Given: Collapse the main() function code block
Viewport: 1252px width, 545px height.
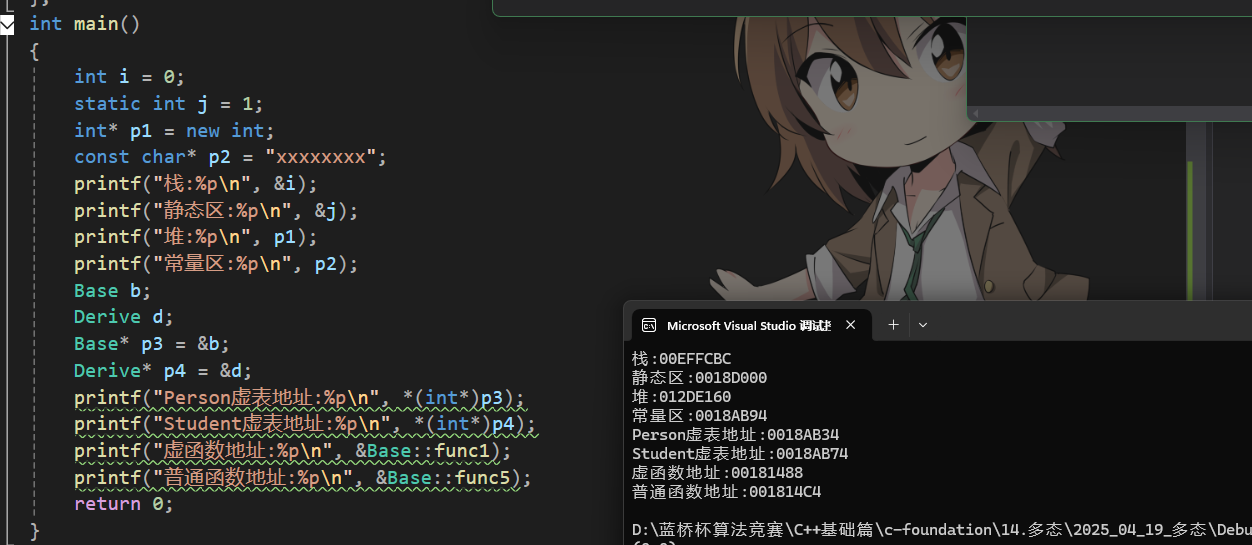Looking at the screenshot, I should pos(7,24).
